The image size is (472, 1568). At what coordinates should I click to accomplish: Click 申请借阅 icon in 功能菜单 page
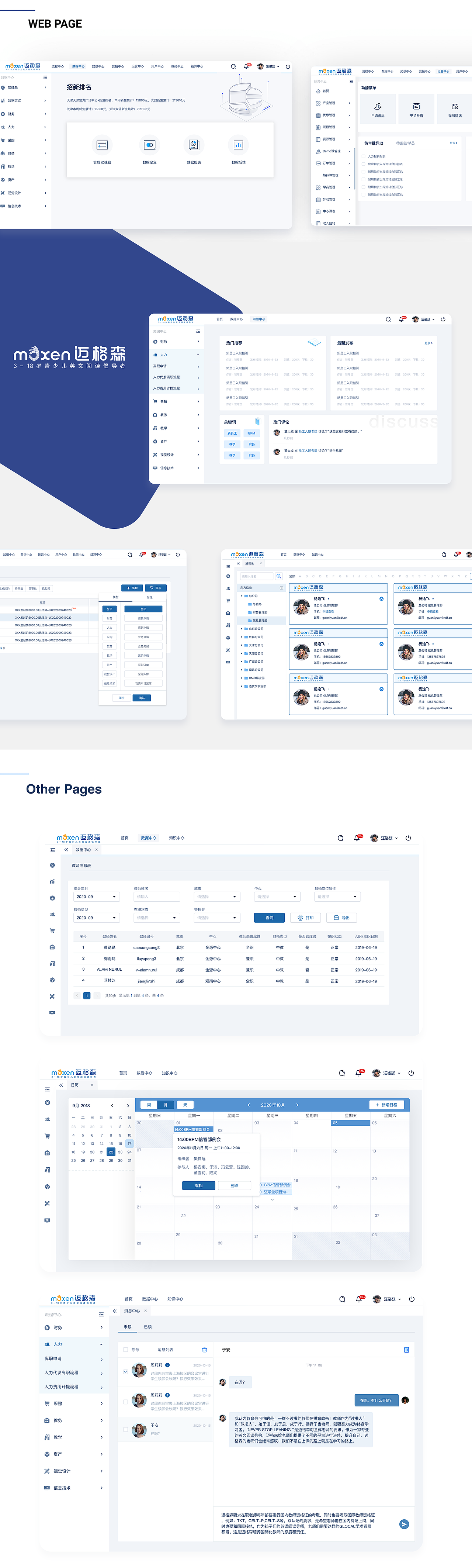(378, 107)
